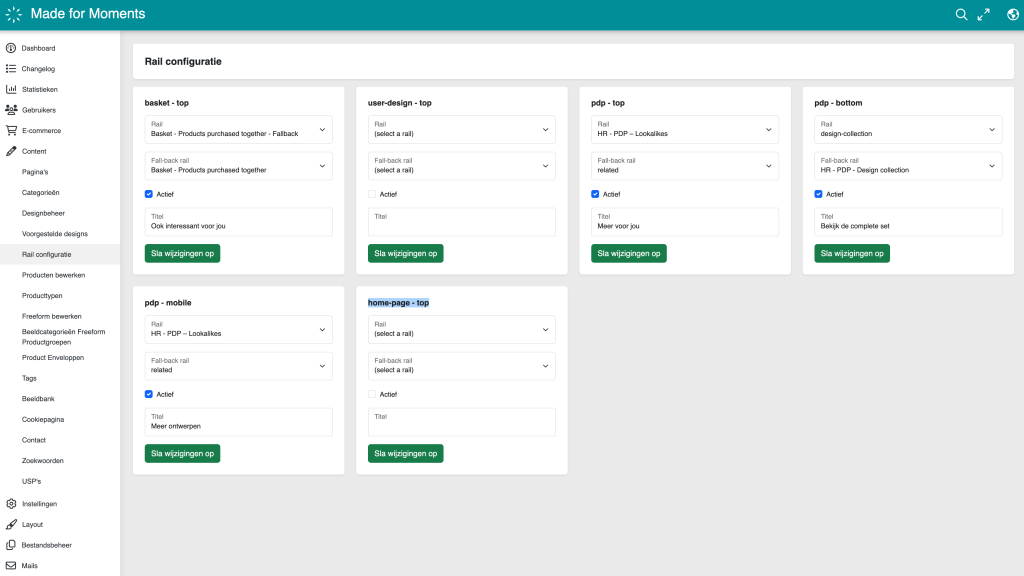Click the fullscreen expand arrows icon
This screenshot has width=1024, height=576.
[983, 15]
